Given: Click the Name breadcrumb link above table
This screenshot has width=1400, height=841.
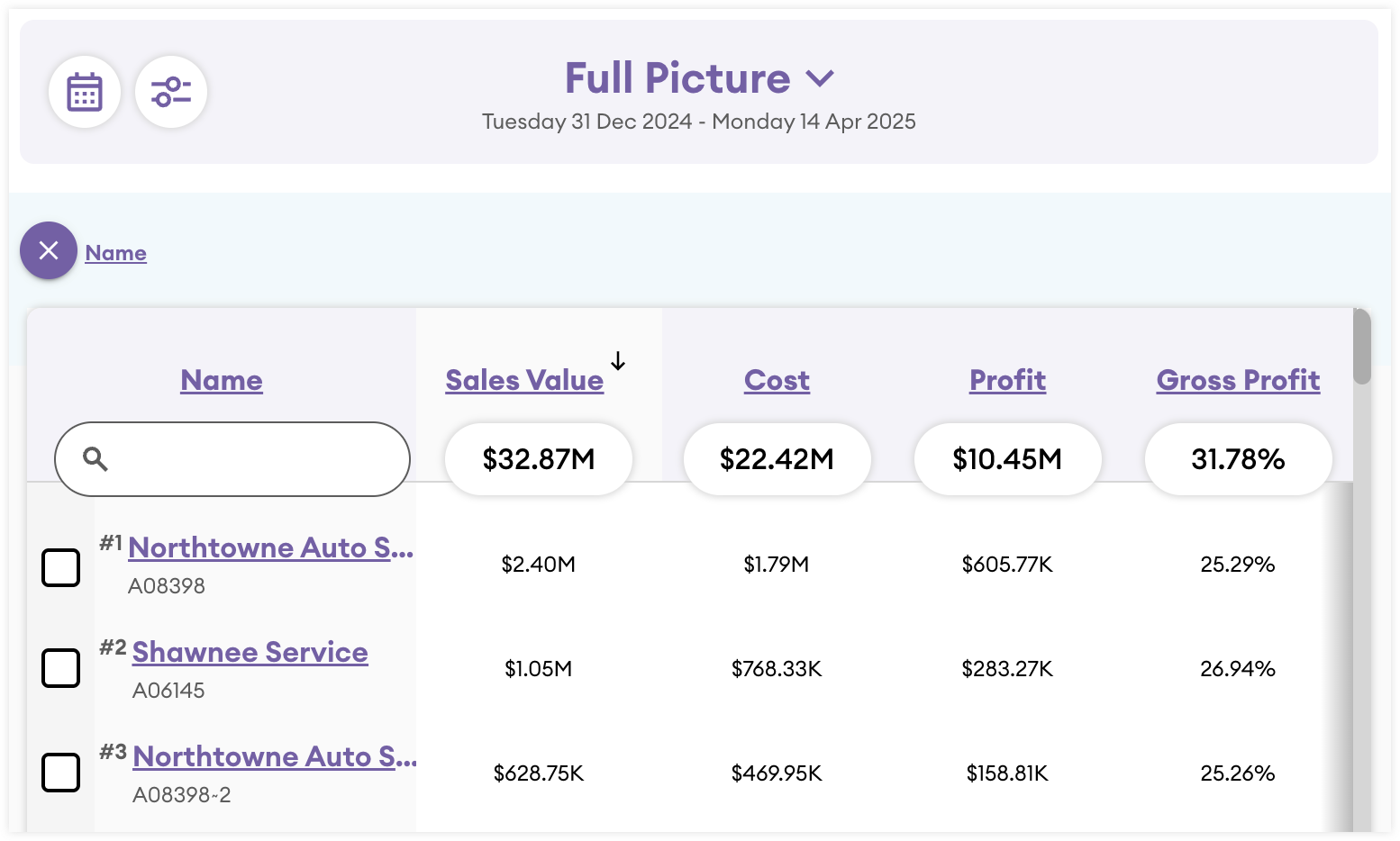Looking at the screenshot, I should (116, 253).
